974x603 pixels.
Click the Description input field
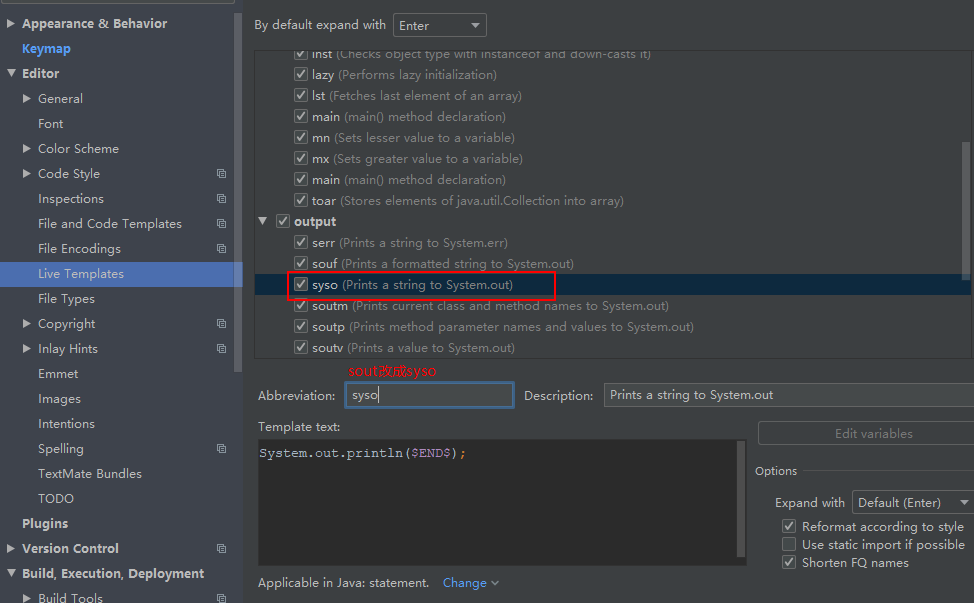[x=789, y=395]
